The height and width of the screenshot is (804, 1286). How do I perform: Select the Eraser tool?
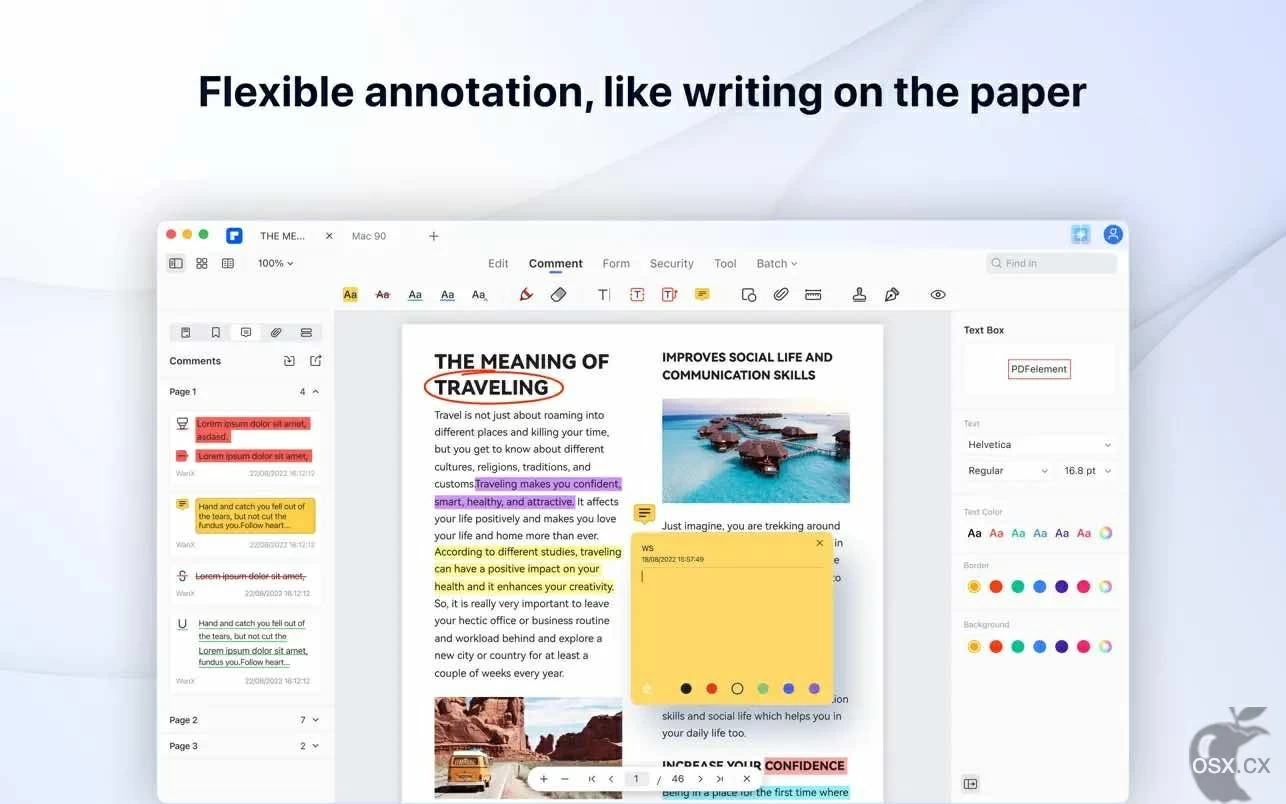click(x=559, y=294)
